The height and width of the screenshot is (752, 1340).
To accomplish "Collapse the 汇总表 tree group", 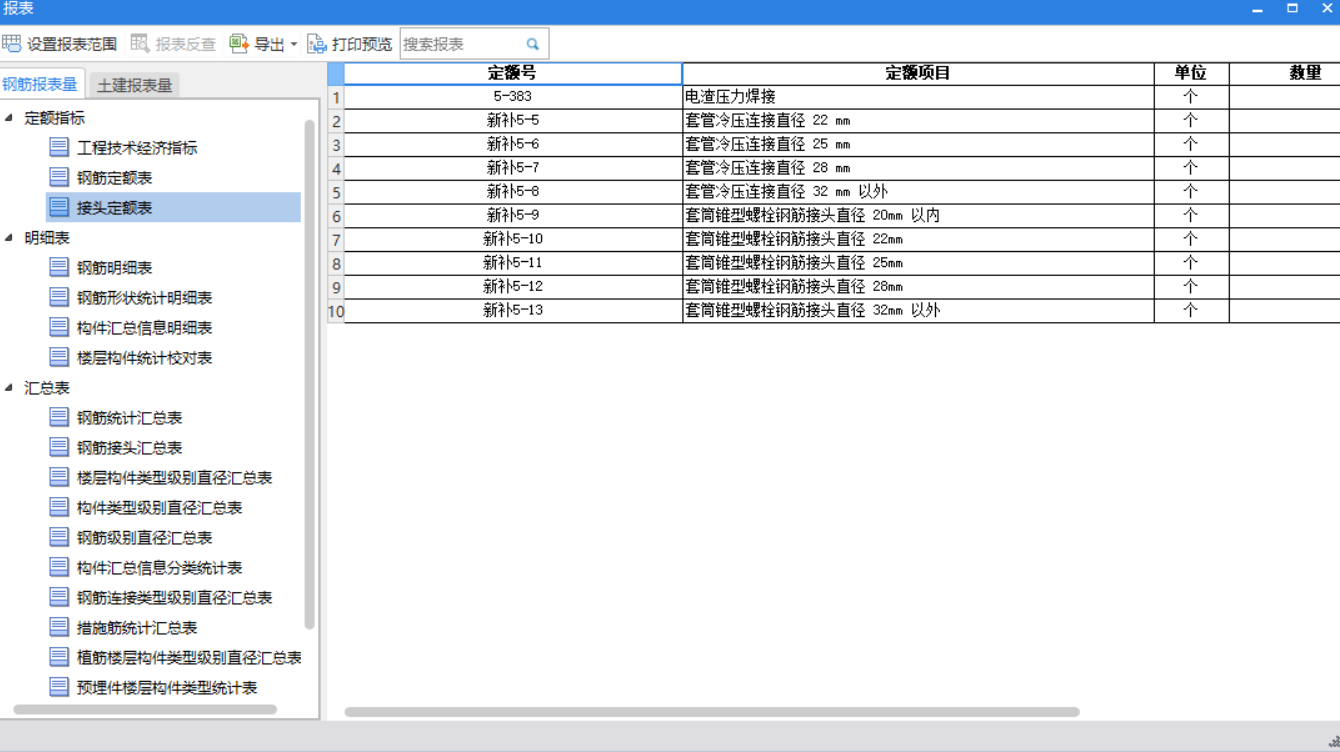I will point(9,387).
